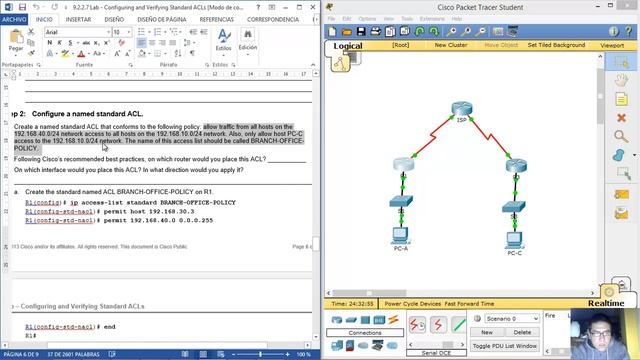Expand the Párrafo dialog launcher
The width and height of the screenshot is (640, 360).
pyautogui.click(x=207, y=65)
